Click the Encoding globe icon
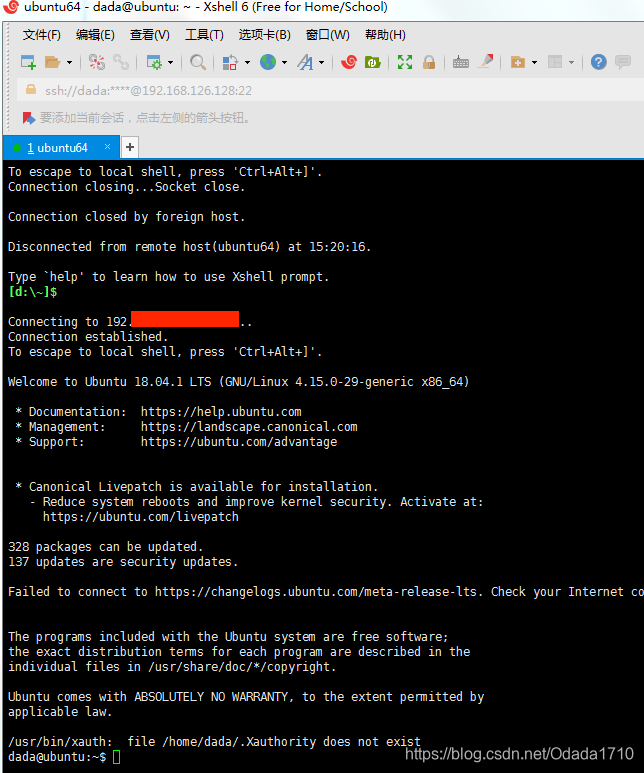This screenshot has width=644, height=773. 268,62
